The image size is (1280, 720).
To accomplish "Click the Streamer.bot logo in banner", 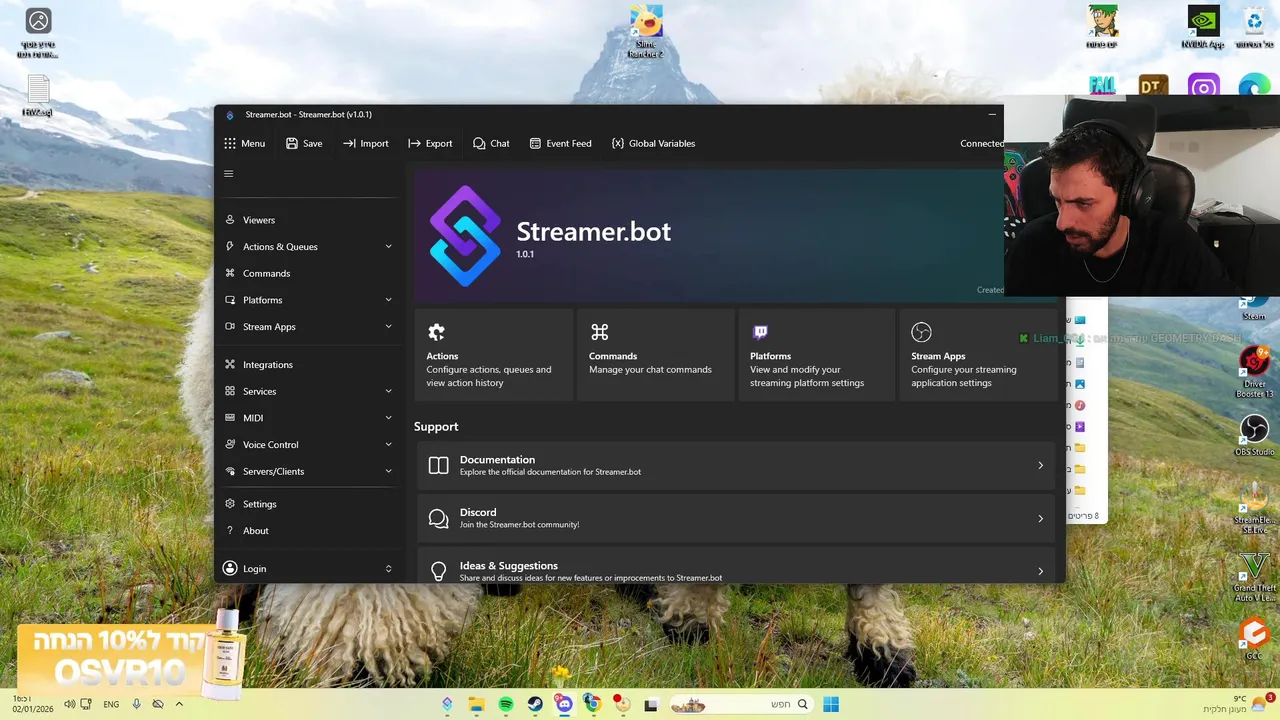I will (x=465, y=236).
